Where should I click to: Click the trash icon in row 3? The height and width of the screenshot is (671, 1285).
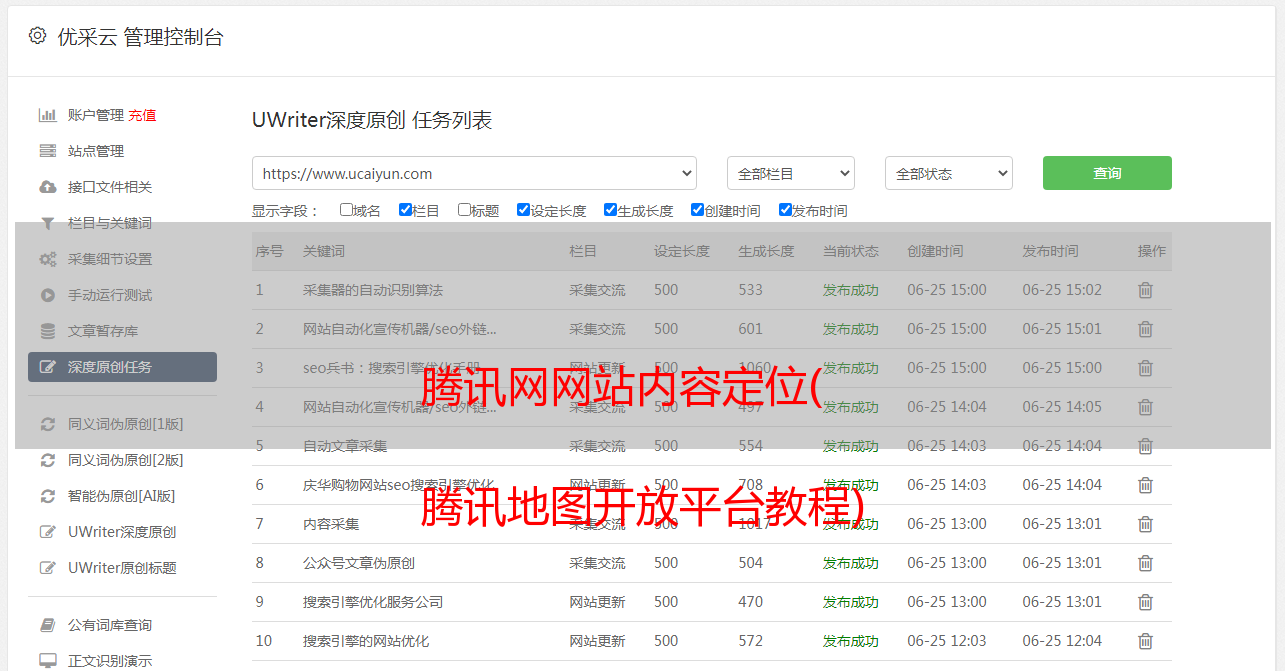tap(1145, 368)
